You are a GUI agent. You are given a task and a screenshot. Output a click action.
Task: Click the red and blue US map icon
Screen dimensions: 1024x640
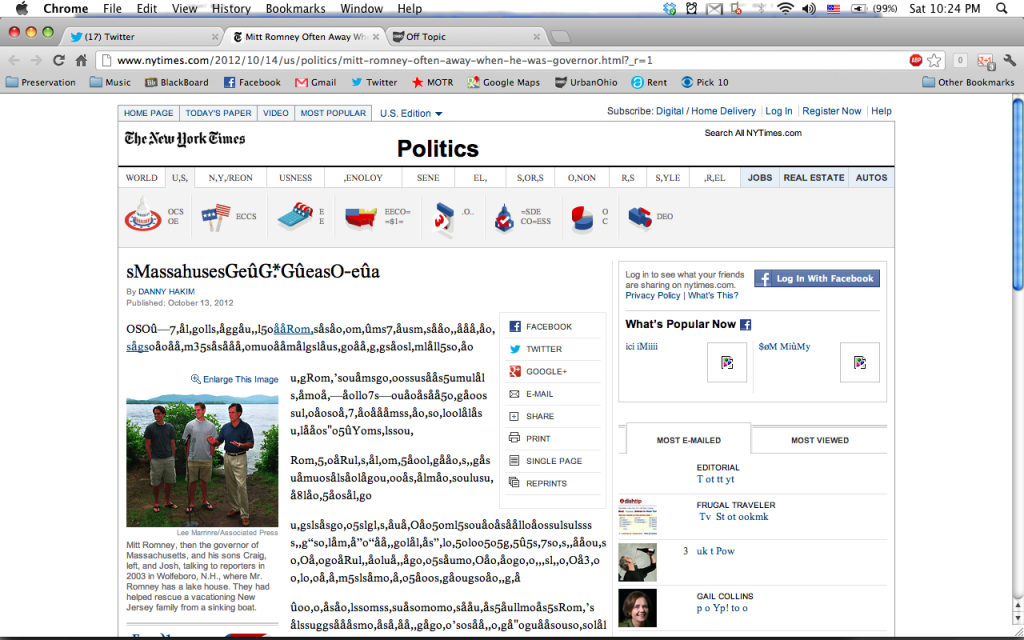360,217
